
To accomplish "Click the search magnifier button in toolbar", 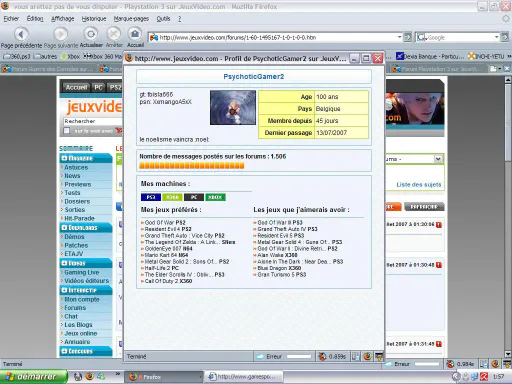I will pyautogui.click(x=505, y=37).
